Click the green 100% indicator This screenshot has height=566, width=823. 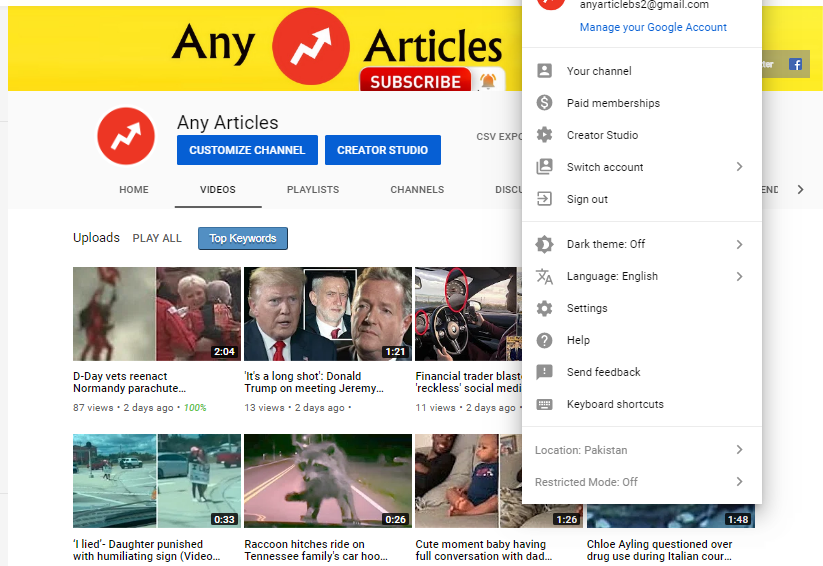195,407
